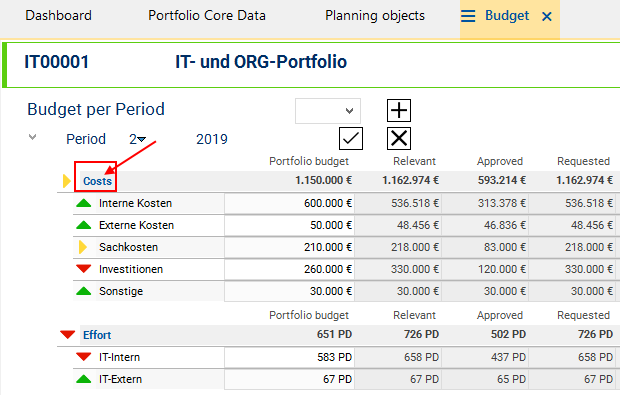Edit the IT-Extern budget field 67 PD

coord(289,379)
